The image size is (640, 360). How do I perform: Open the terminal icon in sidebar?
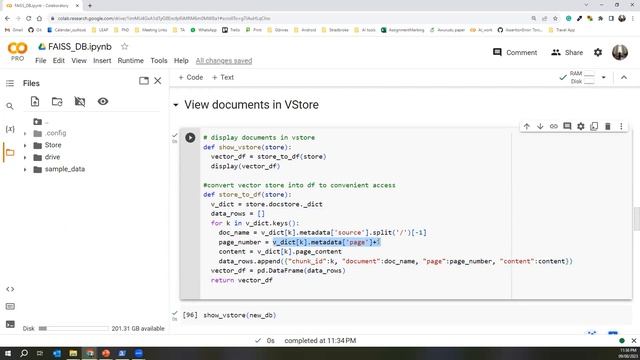10,324
